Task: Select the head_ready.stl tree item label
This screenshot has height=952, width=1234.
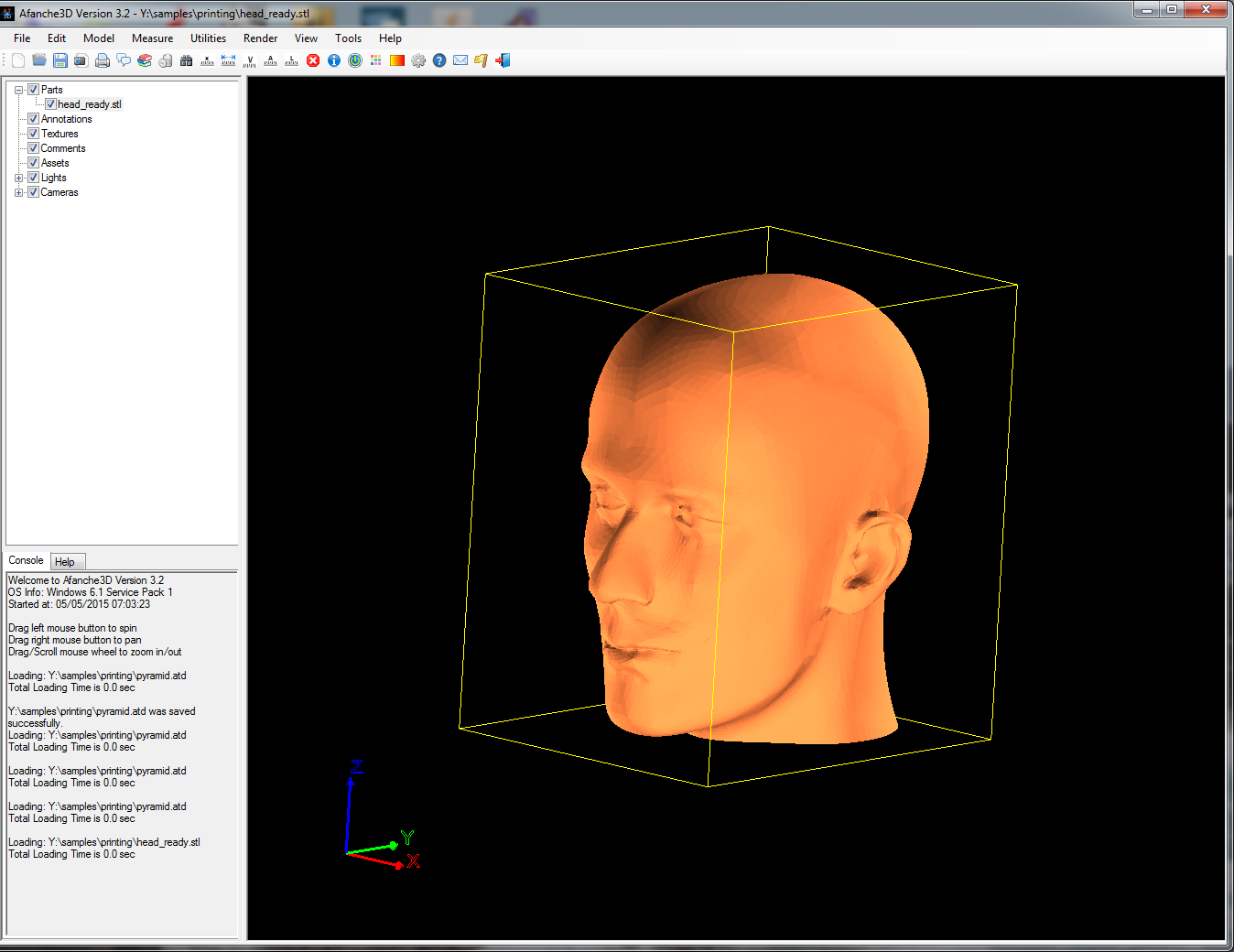Action: [x=90, y=104]
